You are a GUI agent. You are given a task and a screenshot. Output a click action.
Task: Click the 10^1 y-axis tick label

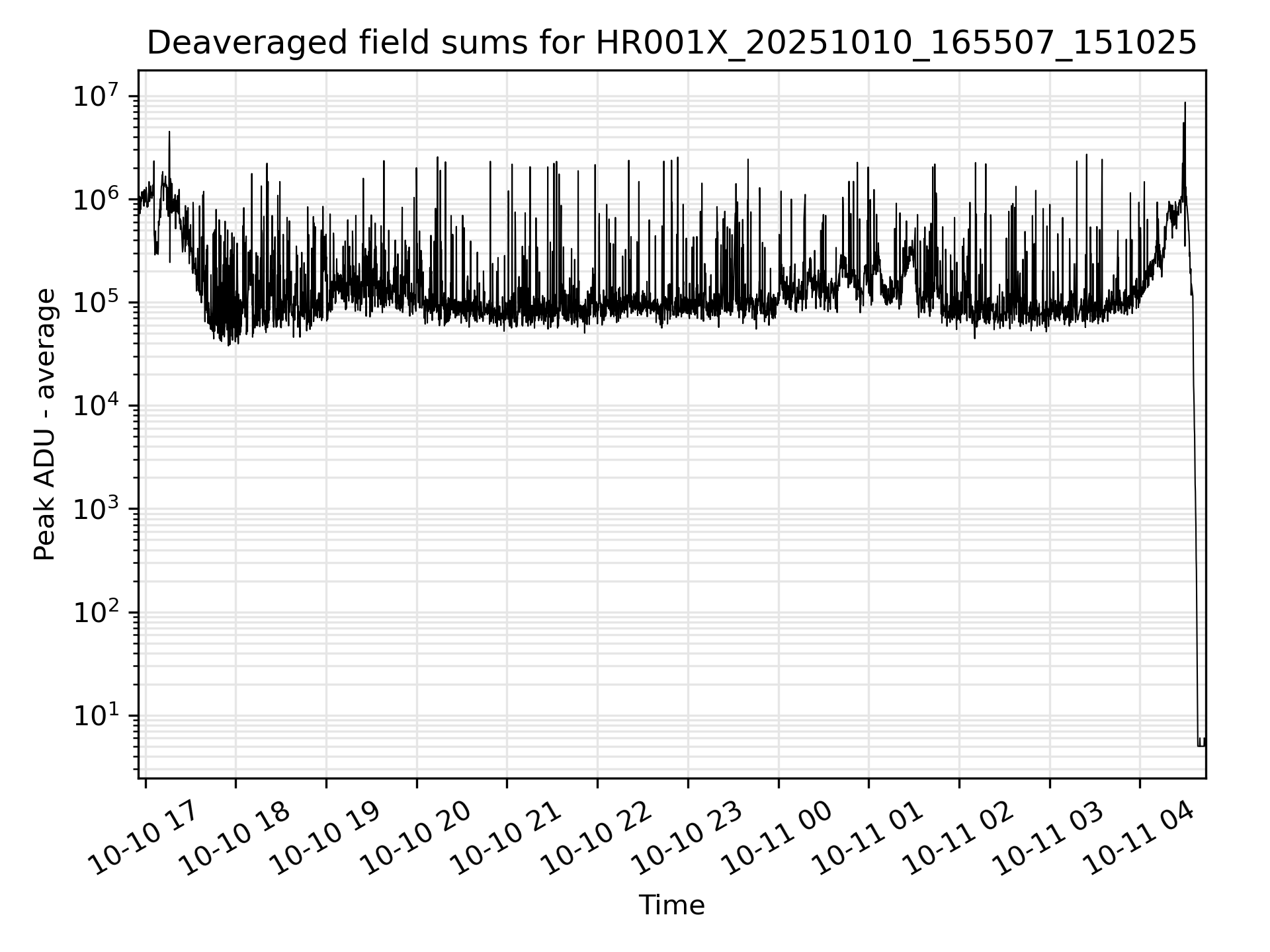[97, 716]
